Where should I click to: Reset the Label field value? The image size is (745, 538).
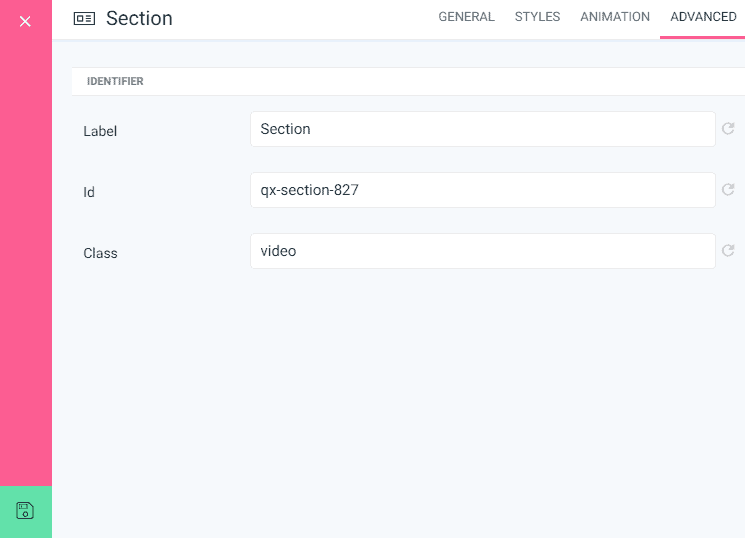728,129
